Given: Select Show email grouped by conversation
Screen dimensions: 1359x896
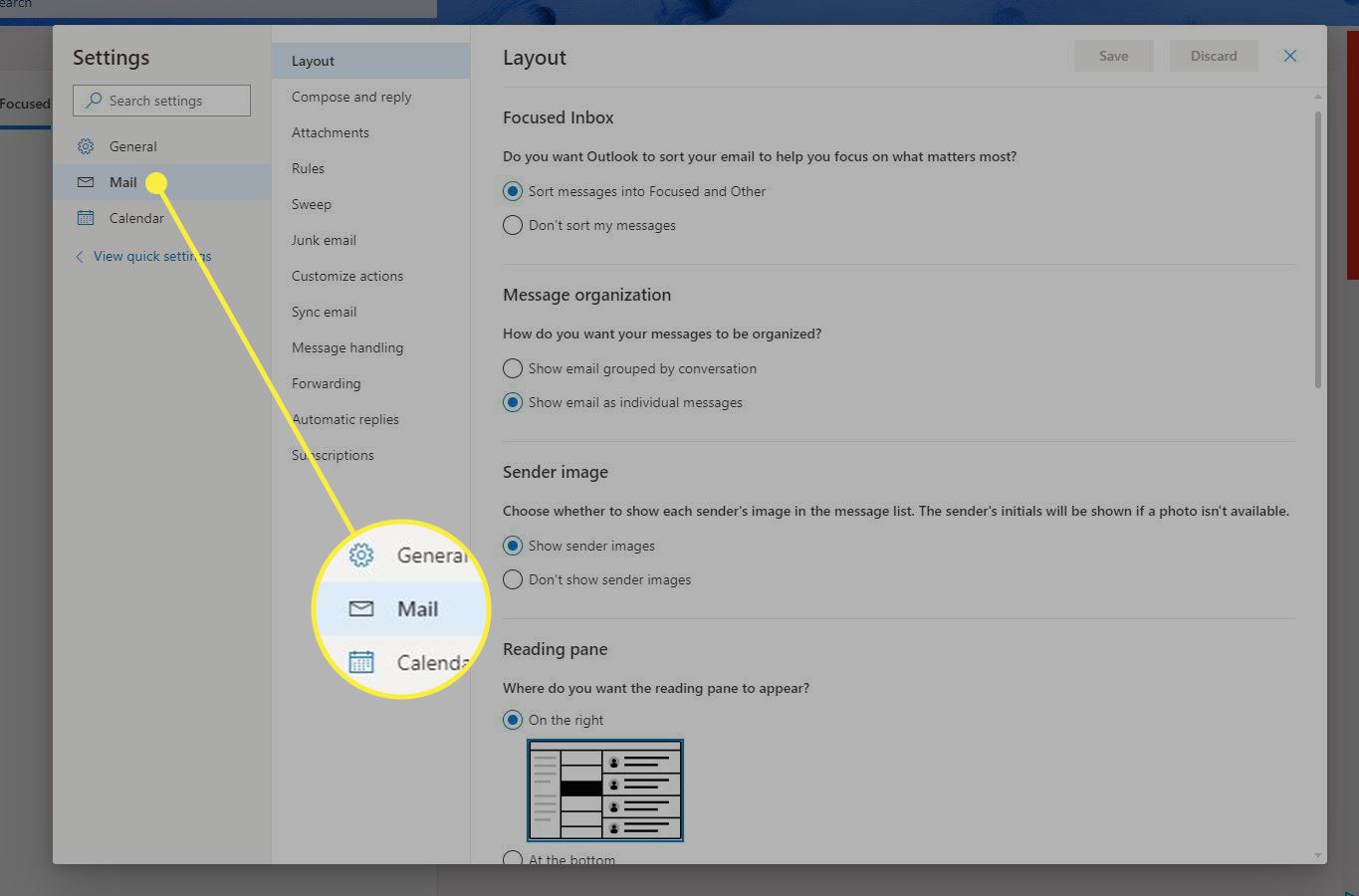Looking at the screenshot, I should tap(513, 368).
